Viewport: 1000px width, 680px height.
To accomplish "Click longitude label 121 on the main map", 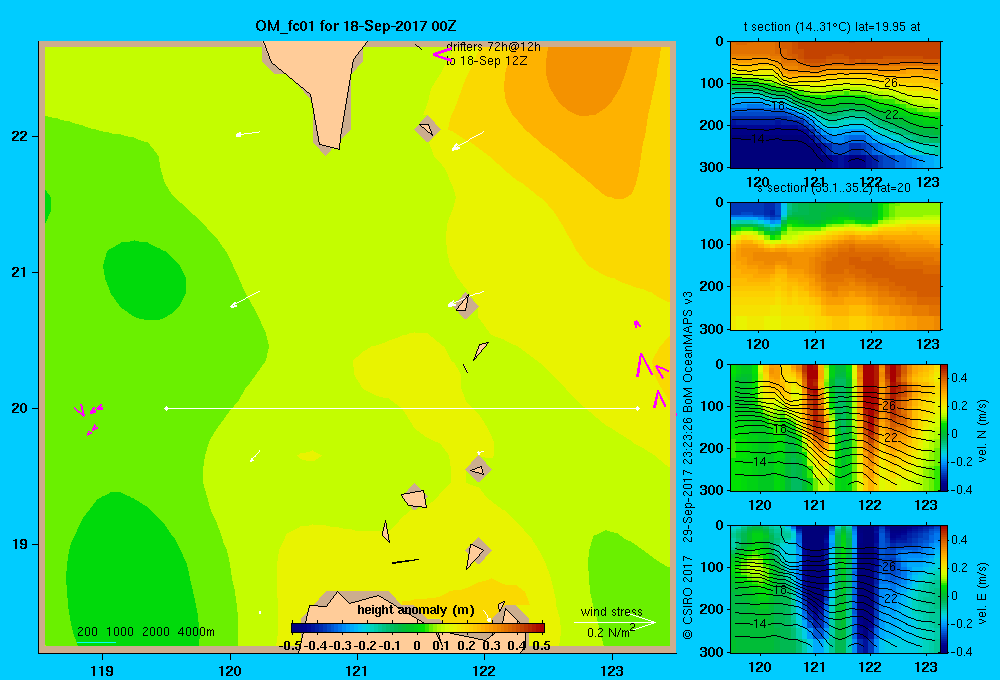I will (x=357, y=670).
